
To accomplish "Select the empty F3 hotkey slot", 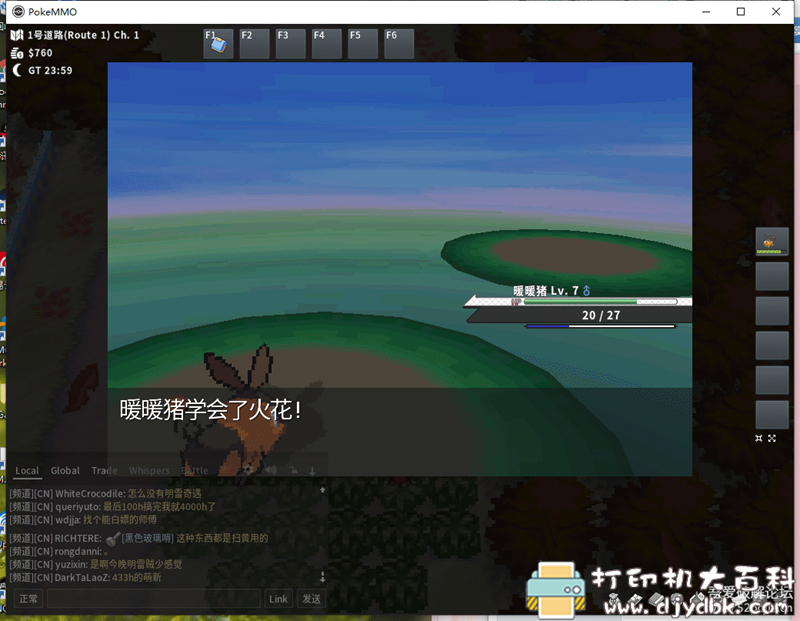I will (x=291, y=43).
